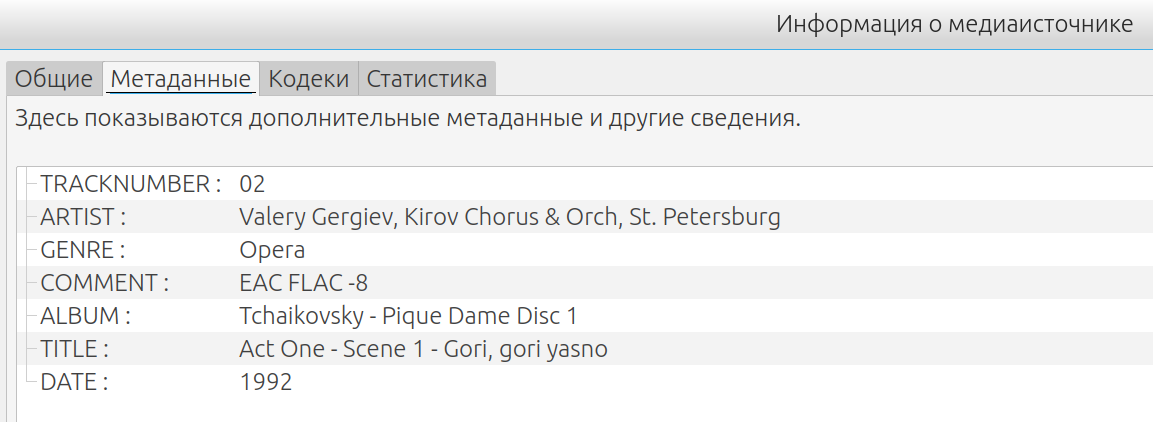Select the ARTIST row label
This screenshot has width=1153, height=422.
pyautogui.click(x=84, y=217)
